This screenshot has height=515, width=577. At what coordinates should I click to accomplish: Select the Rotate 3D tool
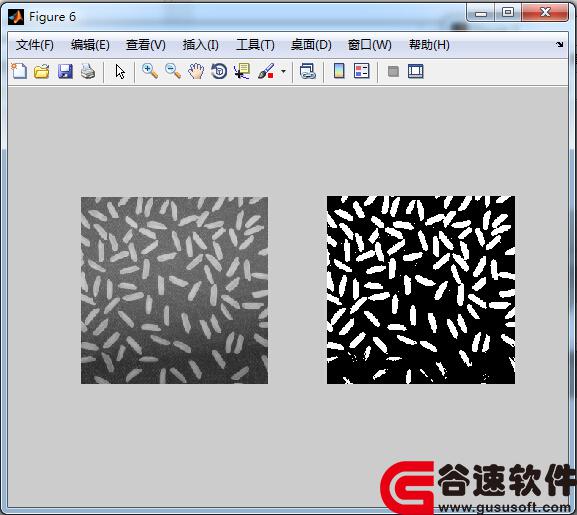pos(219,71)
